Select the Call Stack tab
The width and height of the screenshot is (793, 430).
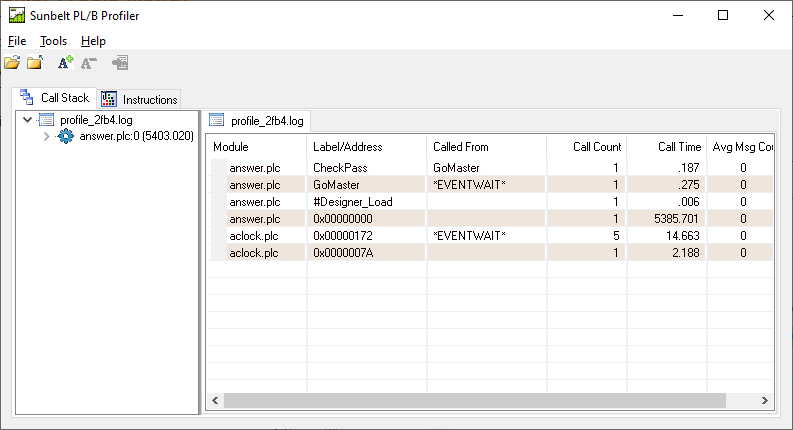point(55,98)
